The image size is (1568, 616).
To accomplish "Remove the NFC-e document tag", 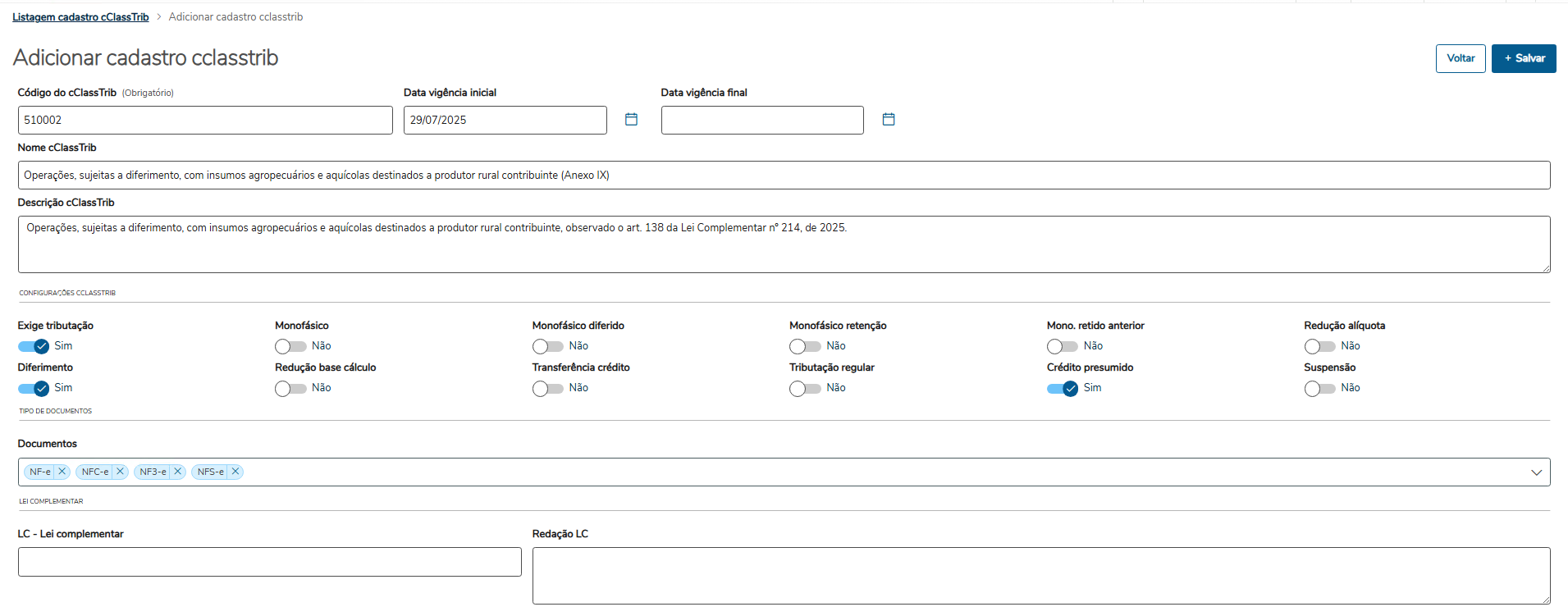I will tap(120, 472).
